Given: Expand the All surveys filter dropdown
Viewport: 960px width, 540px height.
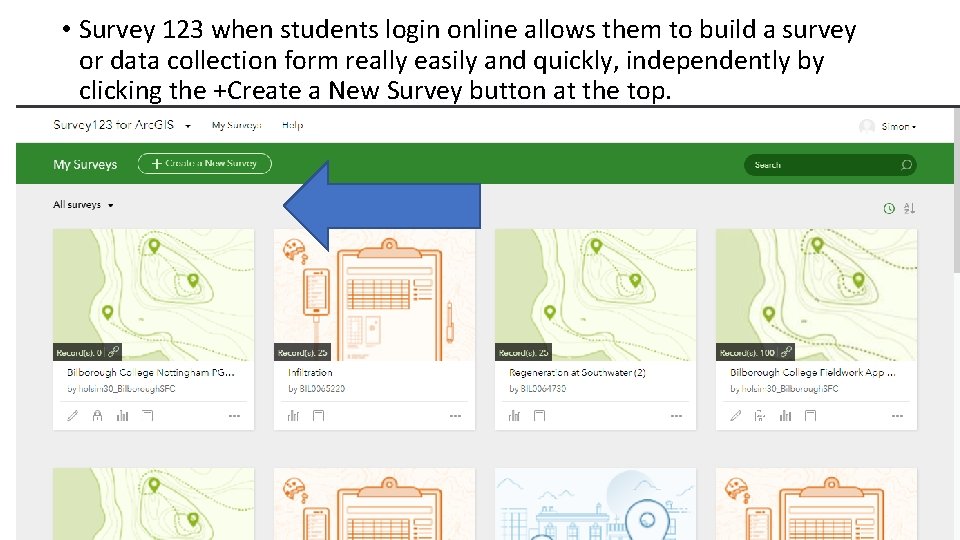Looking at the screenshot, I should pyautogui.click(x=83, y=204).
